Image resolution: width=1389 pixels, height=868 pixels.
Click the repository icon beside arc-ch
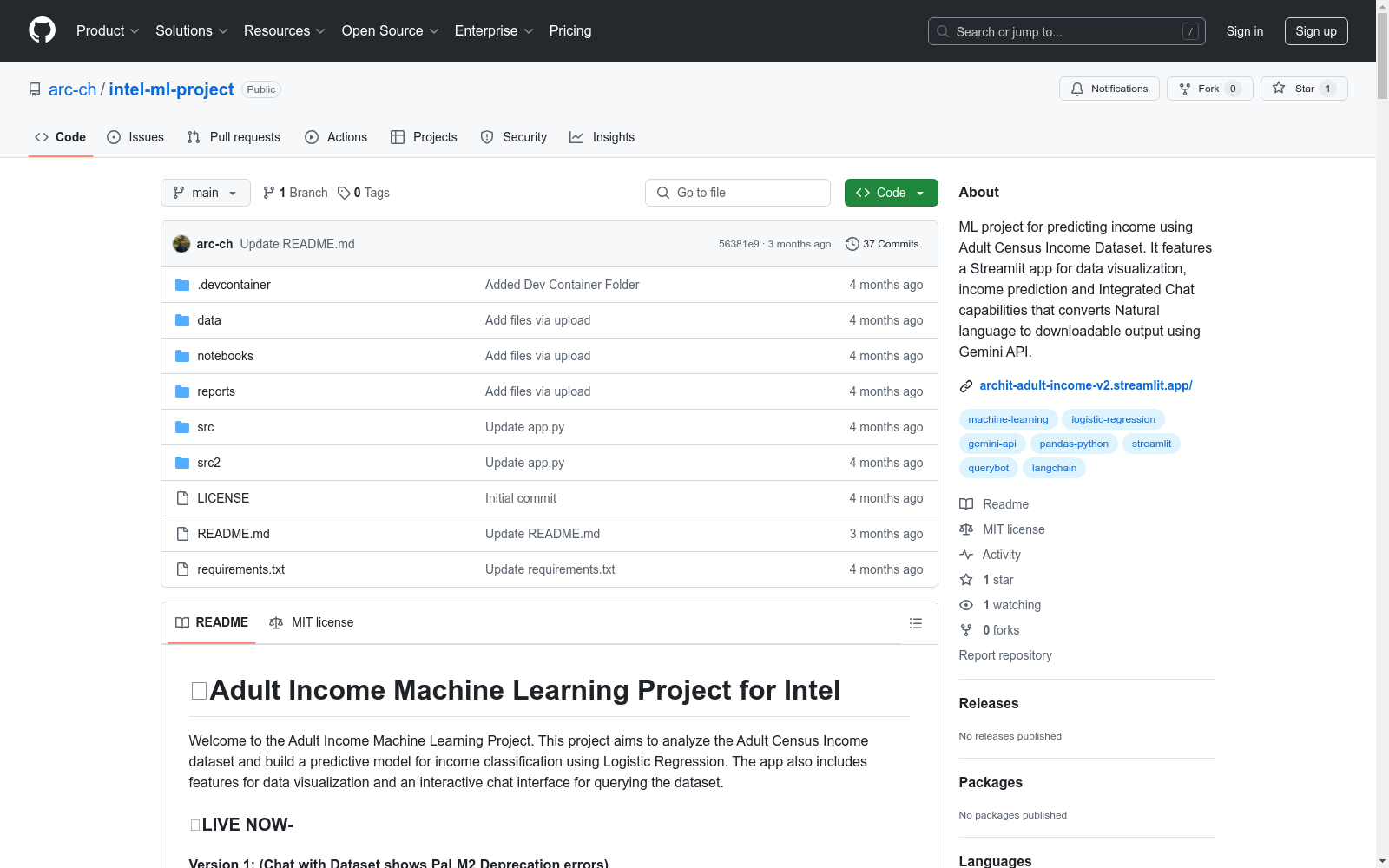35,89
